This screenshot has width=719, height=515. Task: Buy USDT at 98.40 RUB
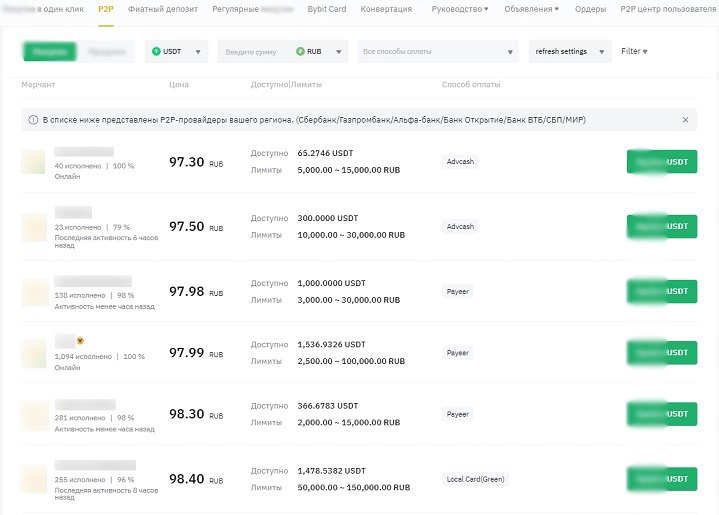(x=662, y=479)
